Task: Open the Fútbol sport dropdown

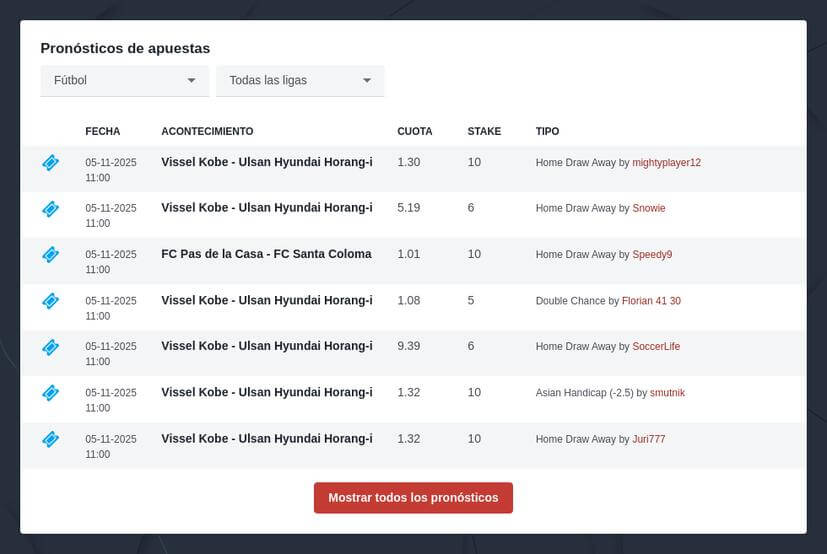Action: (124, 80)
